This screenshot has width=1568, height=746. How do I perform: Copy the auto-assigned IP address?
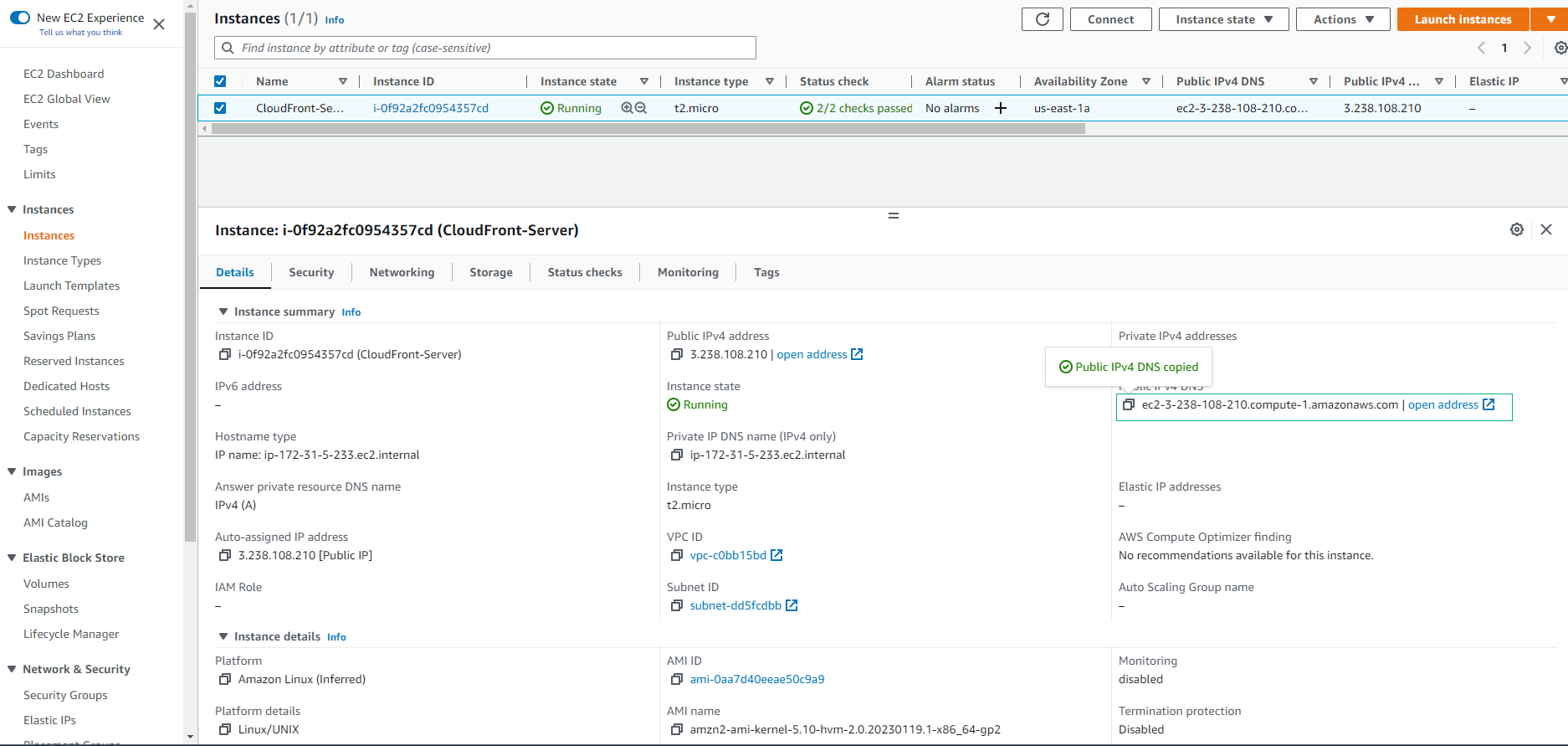pyautogui.click(x=224, y=555)
